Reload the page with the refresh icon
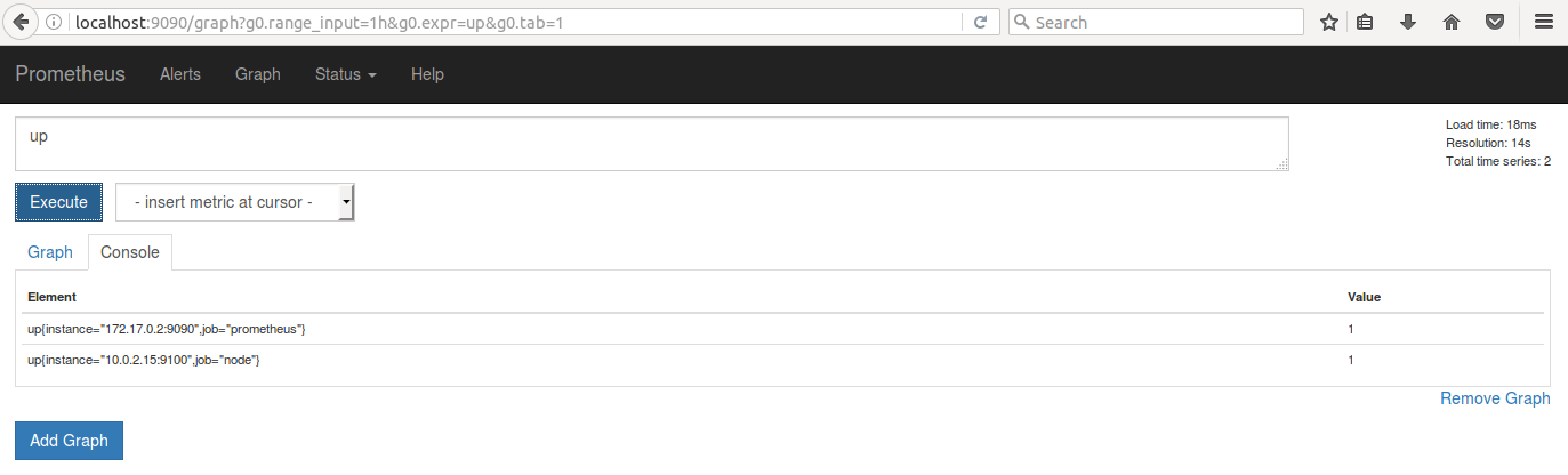The width and height of the screenshot is (1568, 475). (x=980, y=22)
